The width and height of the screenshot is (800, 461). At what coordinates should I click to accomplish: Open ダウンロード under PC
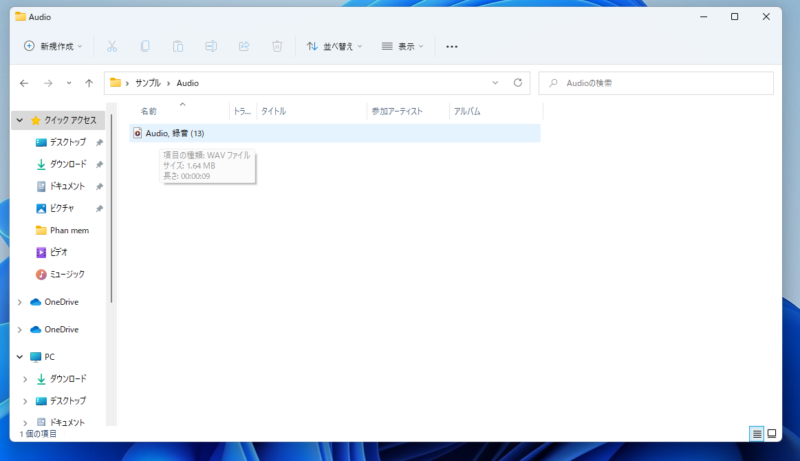(68, 379)
